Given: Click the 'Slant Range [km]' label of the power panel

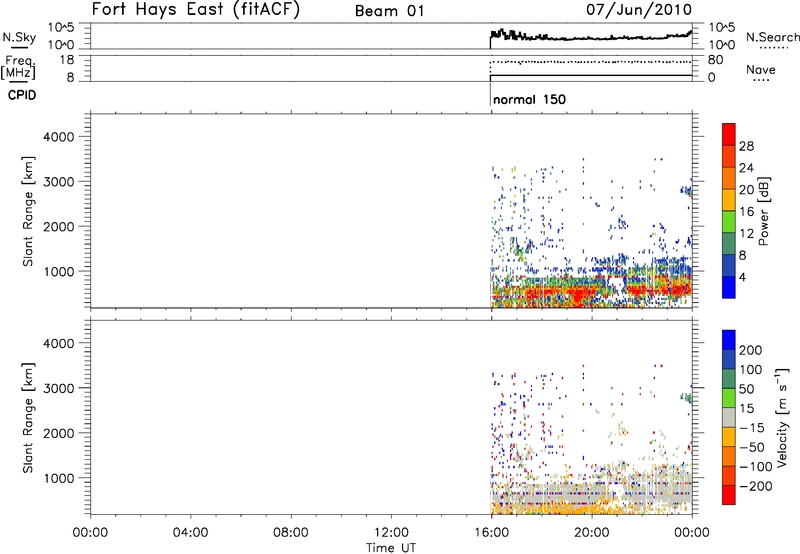Looking at the screenshot, I should pos(28,211).
